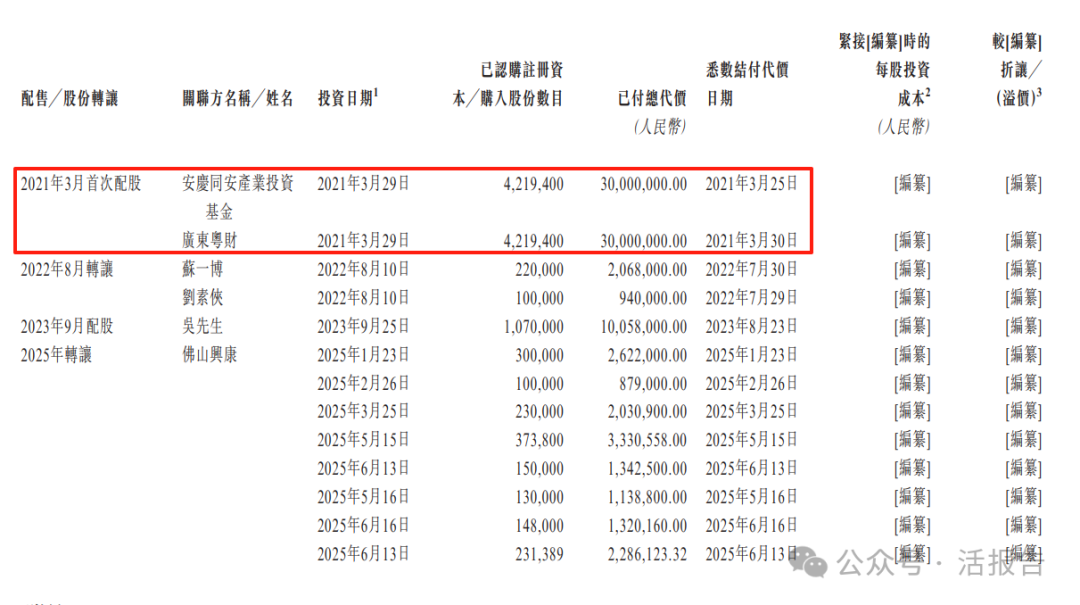Screen dimensions: 1080x605
Task: Select the 關聯方名稱／姓名 column header
Action: tap(238, 98)
